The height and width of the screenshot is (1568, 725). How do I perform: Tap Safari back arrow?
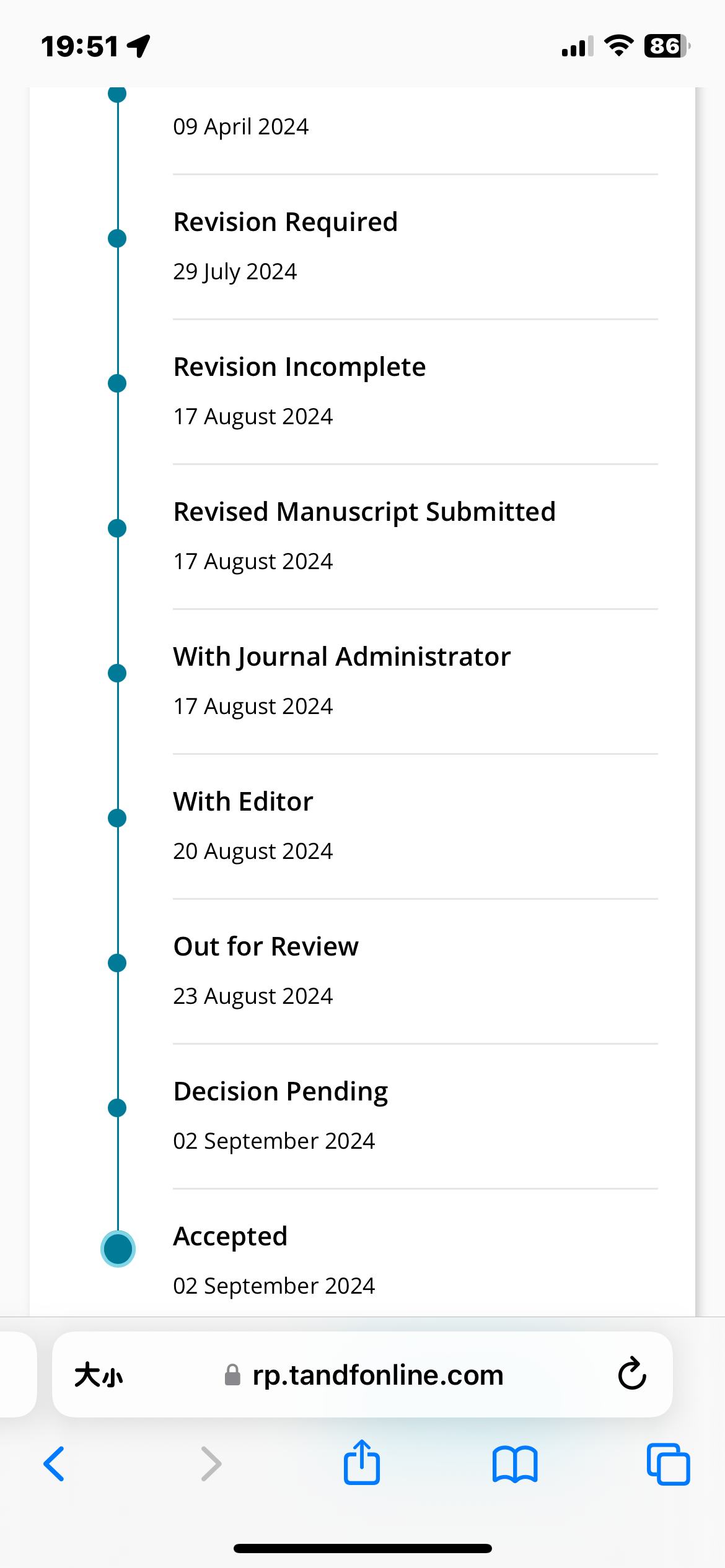click(x=54, y=1464)
